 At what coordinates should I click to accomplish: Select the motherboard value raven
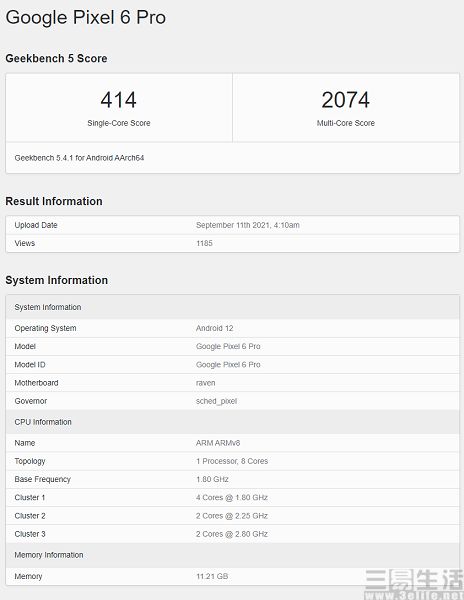point(205,383)
